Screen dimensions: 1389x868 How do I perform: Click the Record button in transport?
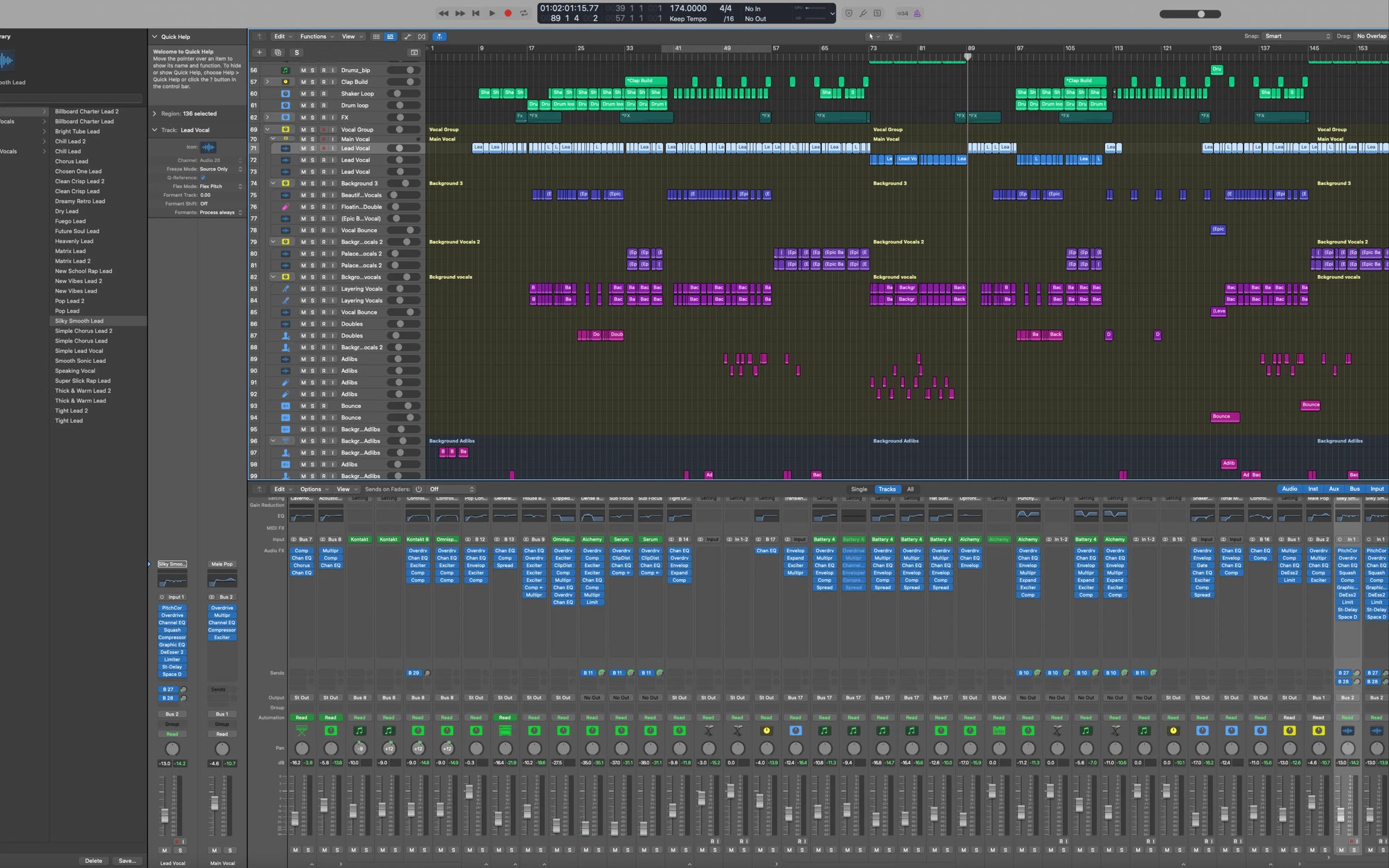click(508, 13)
